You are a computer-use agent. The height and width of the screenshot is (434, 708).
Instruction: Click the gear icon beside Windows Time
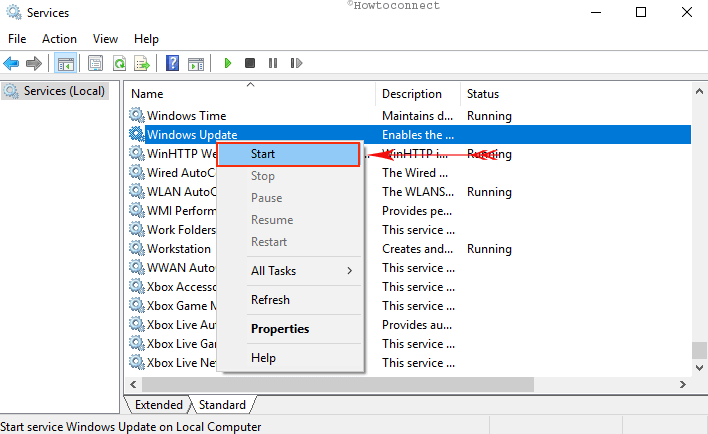[136, 115]
